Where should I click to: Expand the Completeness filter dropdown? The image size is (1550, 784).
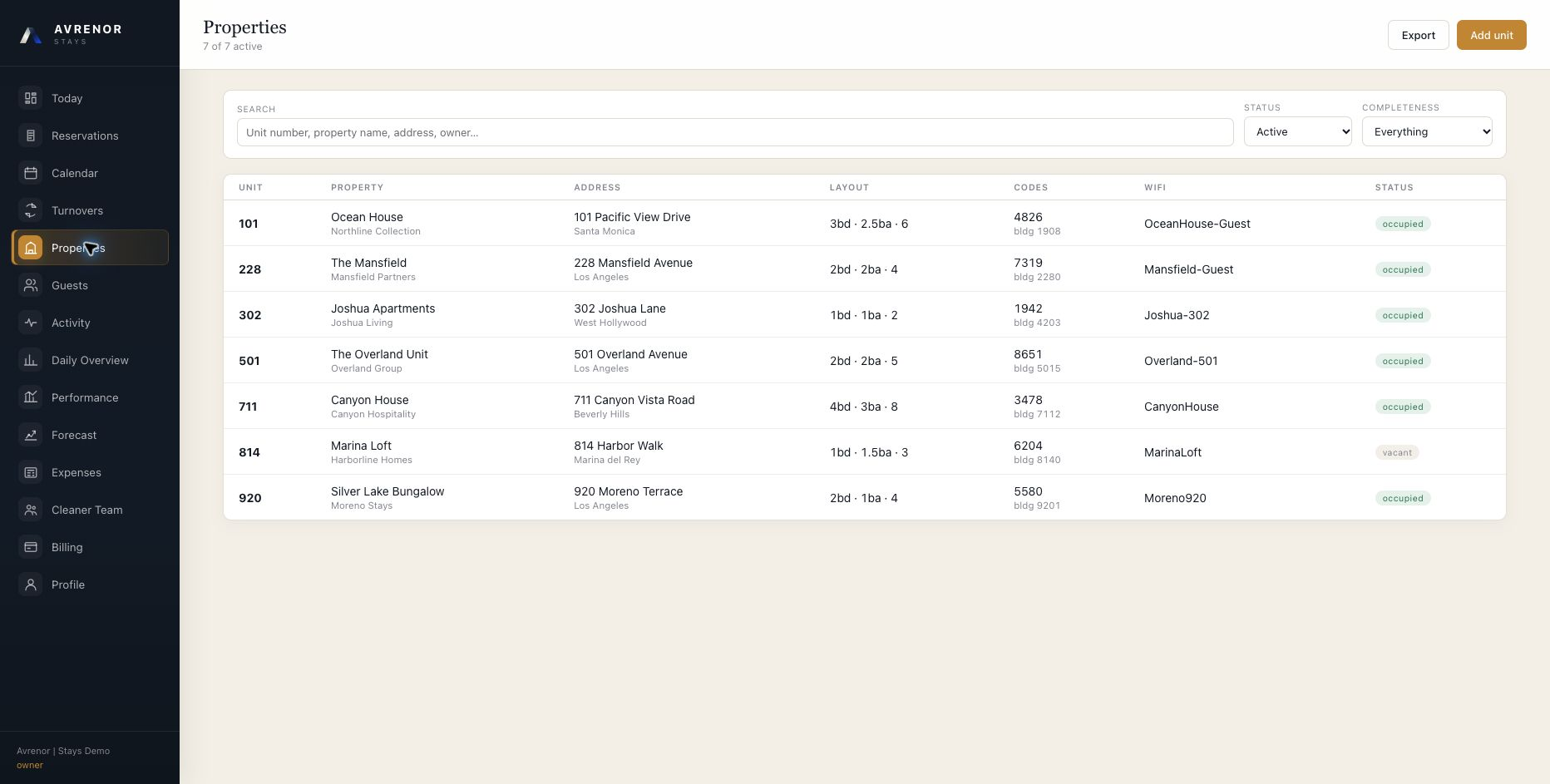click(1427, 131)
